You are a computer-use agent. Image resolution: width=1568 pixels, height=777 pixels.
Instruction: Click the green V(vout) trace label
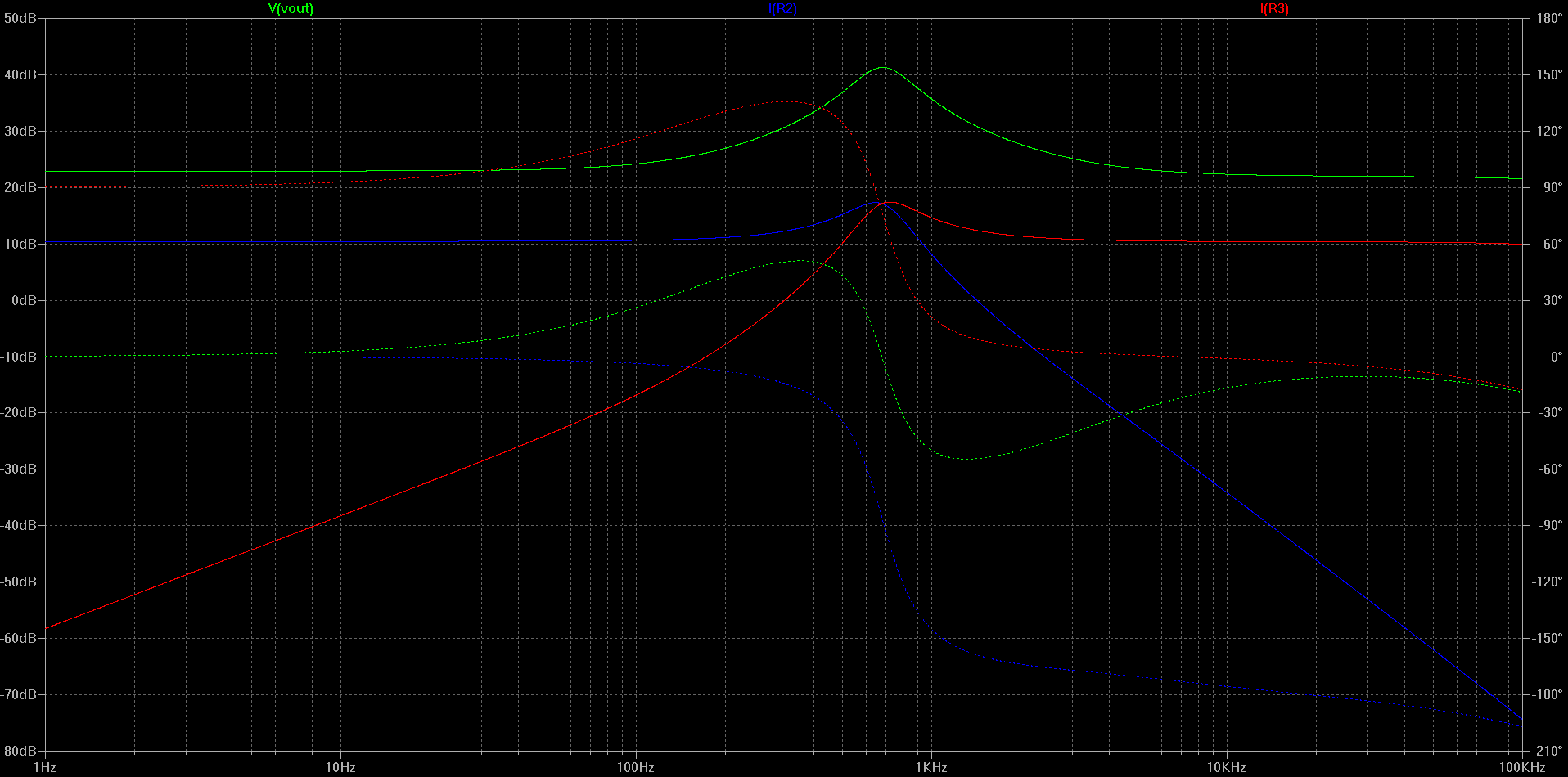tap(291, 9)
